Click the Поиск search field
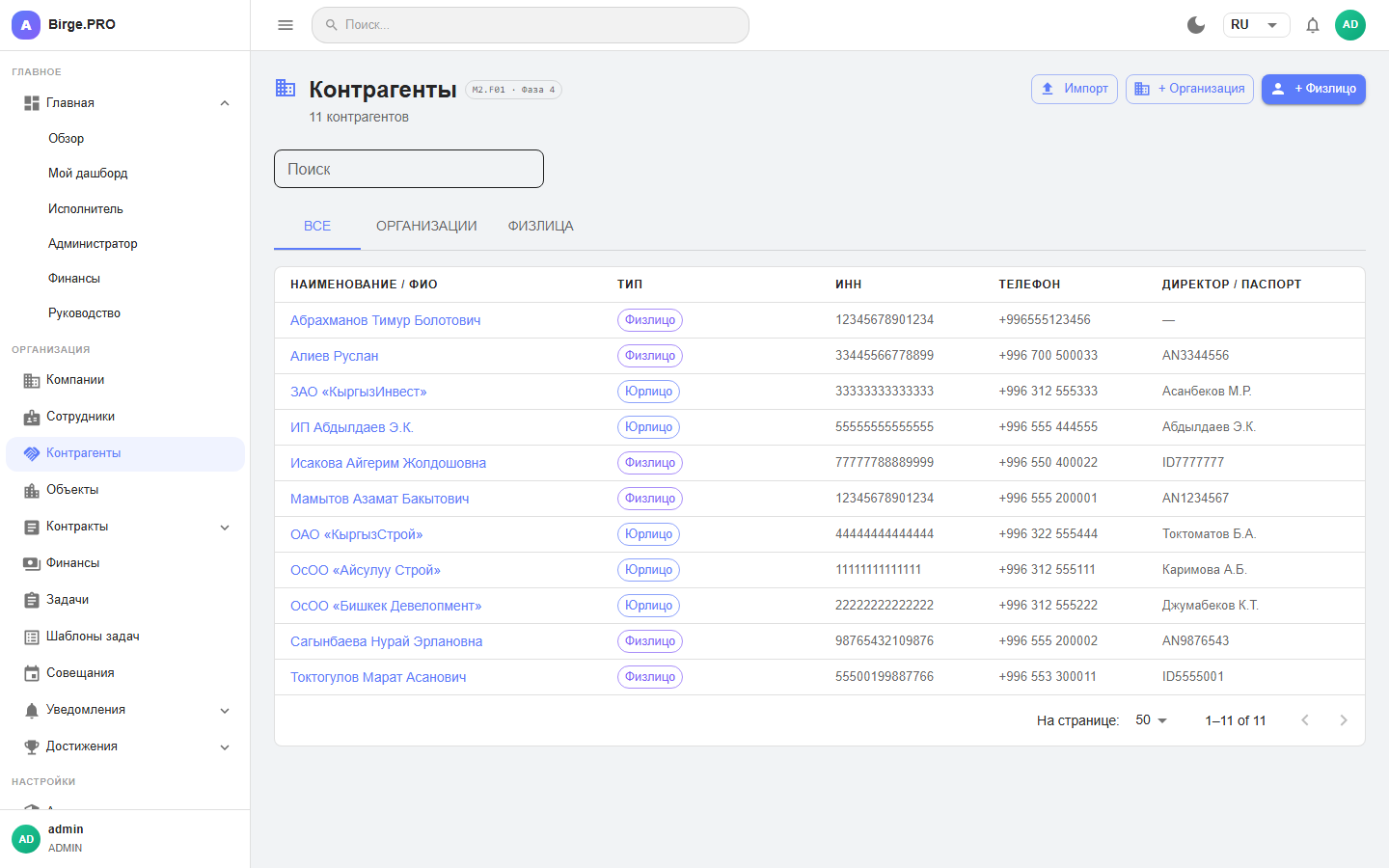The height and width of the screenshot is (868, 1389). pos(408,168)
